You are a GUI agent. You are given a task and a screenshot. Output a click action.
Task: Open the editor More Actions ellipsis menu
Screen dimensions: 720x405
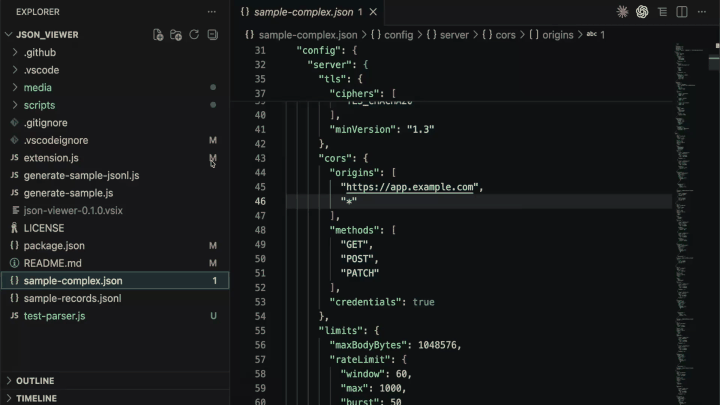coord(702,12)
